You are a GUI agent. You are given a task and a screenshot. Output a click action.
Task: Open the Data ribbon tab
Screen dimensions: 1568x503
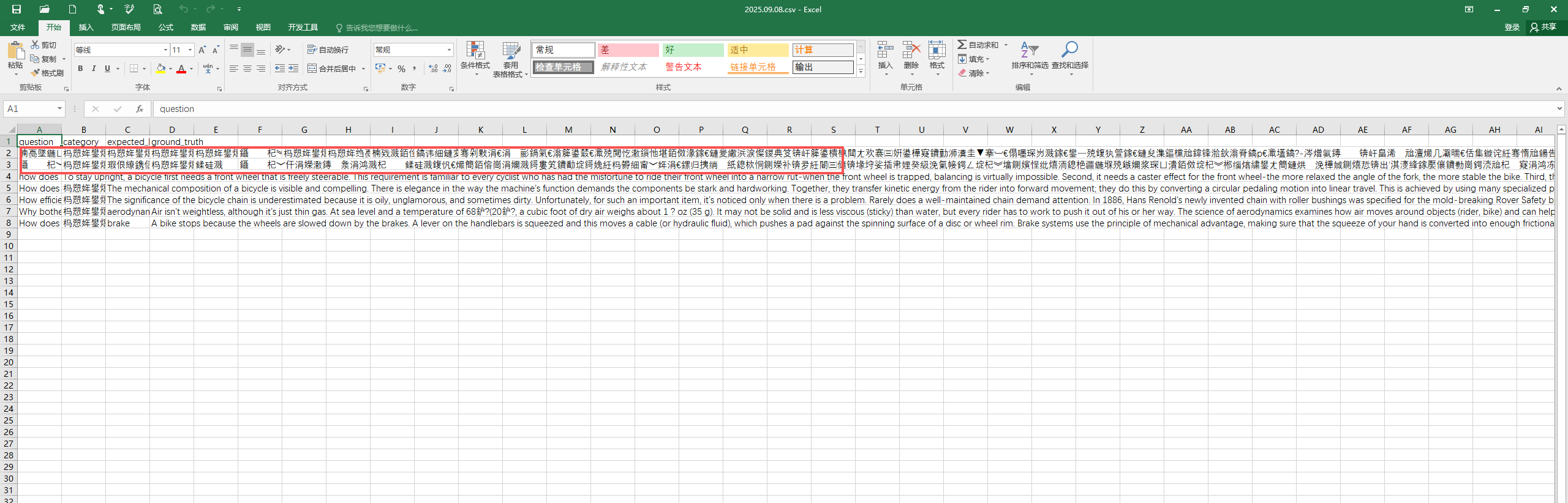tap(198, 28)
